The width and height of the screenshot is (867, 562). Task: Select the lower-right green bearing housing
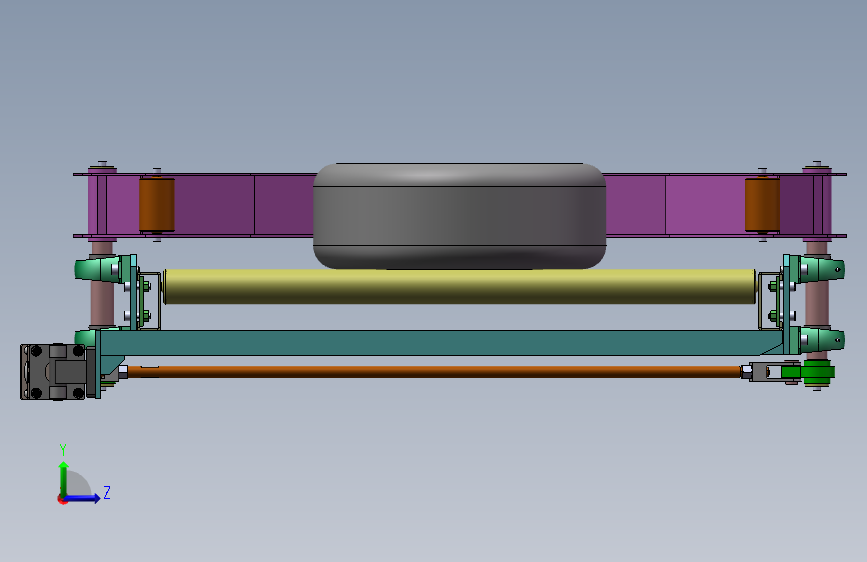pos(822,339)
